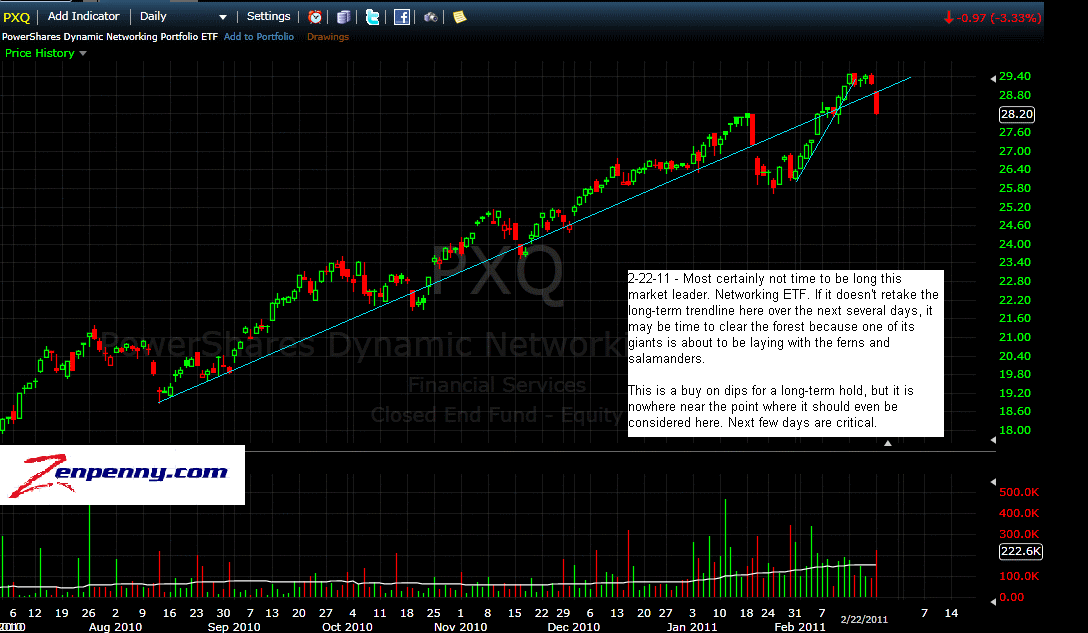The image size is (1088, 633).
Task: Click the PXQ ticker symbol
Action: (x=17, y=17)
